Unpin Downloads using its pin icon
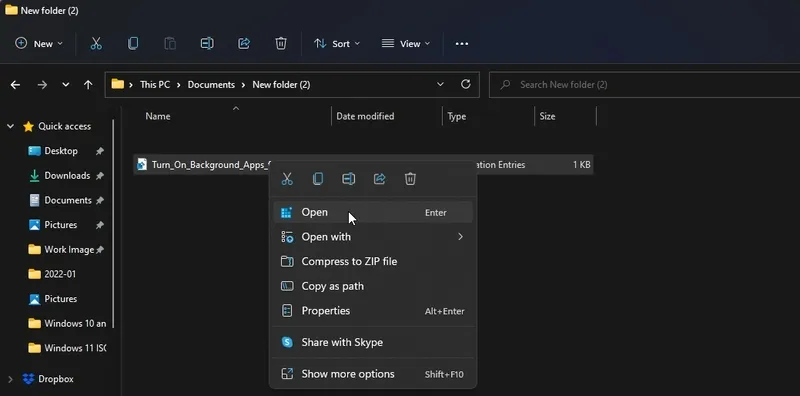Viewport: 800px width, 396px height. pyautogui.click(x=100, y=176)
